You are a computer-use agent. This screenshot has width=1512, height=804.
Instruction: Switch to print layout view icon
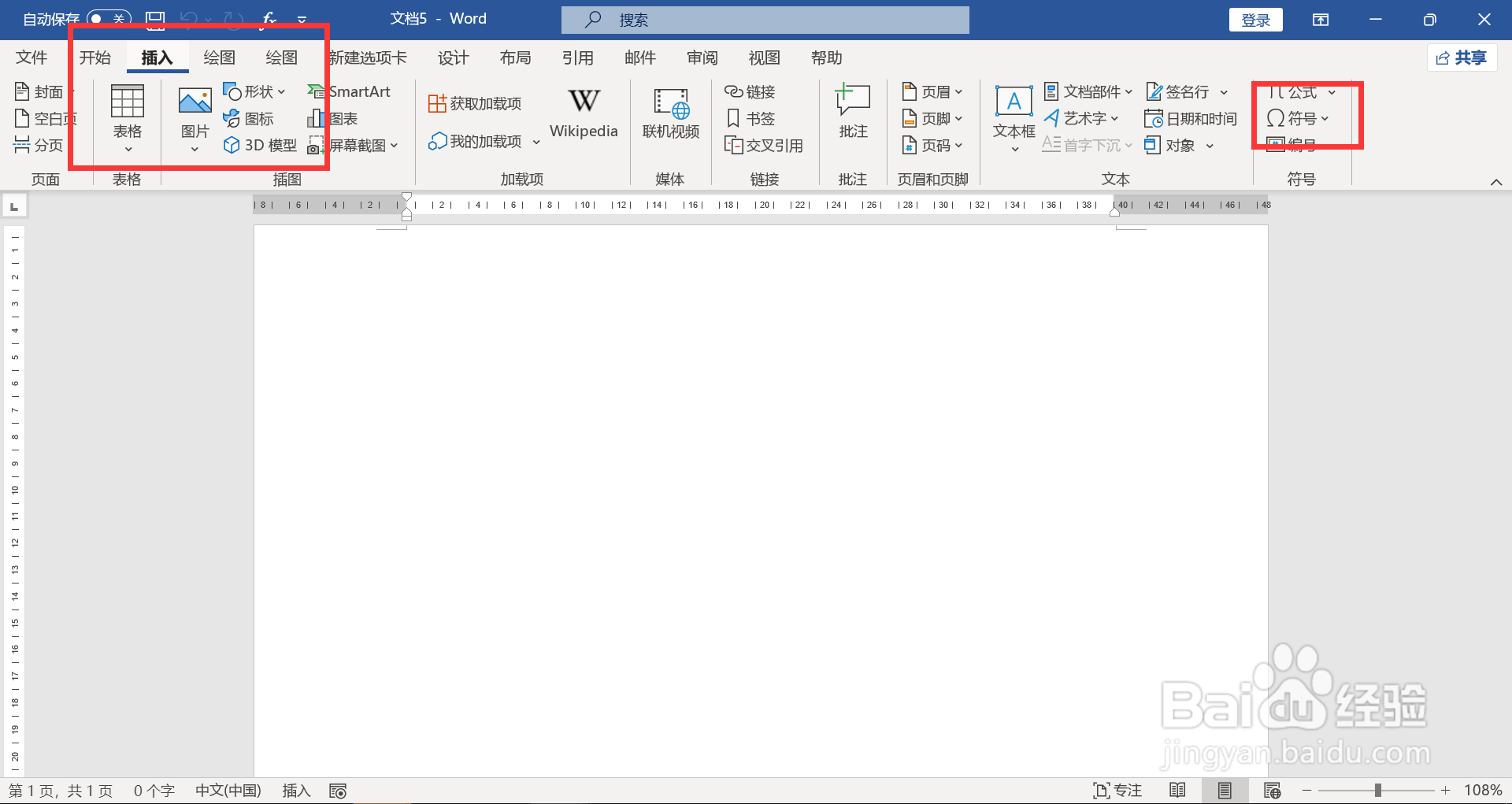[x=1225, y=791]
